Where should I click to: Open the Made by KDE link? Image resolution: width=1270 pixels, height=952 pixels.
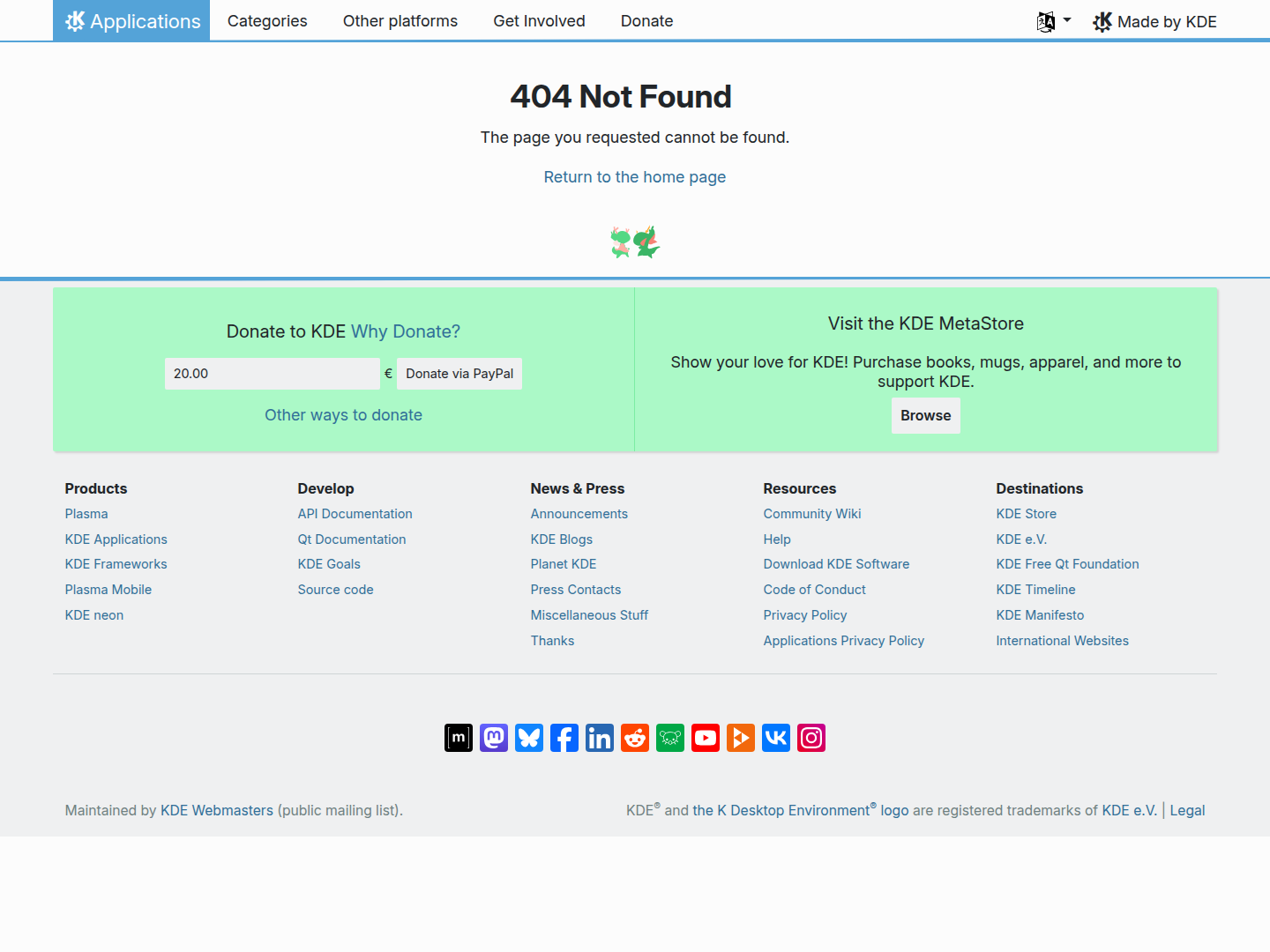tap(1154, 21)
